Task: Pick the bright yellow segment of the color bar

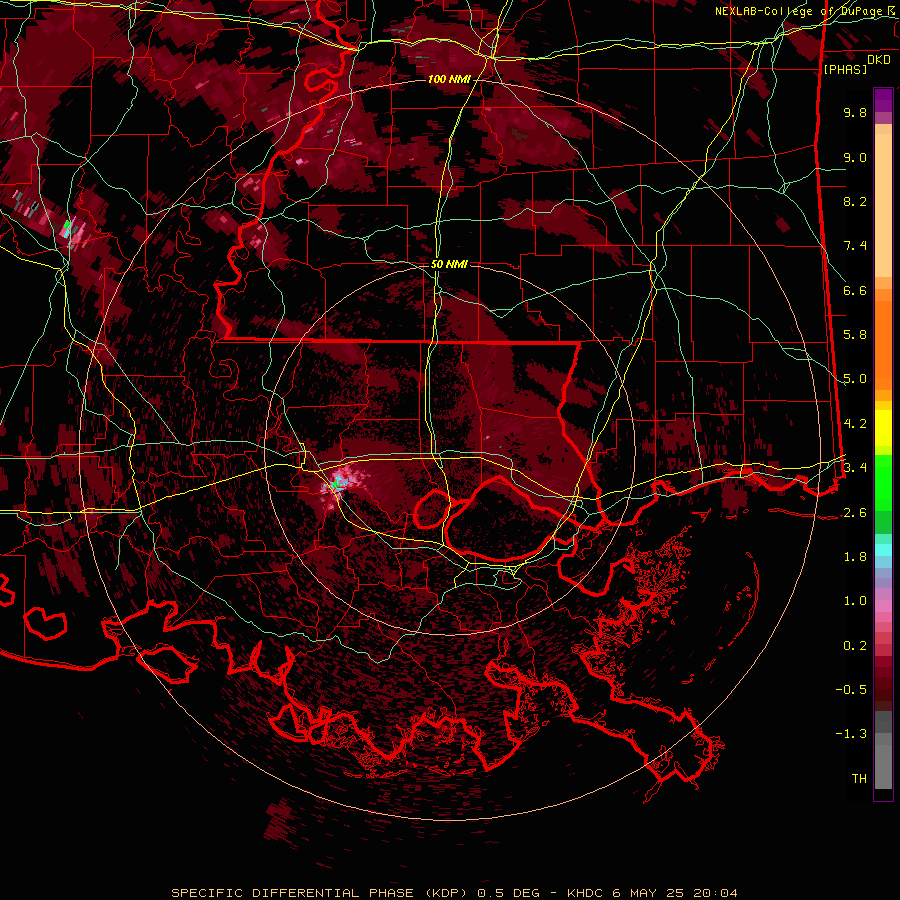Action: [883, 428]
